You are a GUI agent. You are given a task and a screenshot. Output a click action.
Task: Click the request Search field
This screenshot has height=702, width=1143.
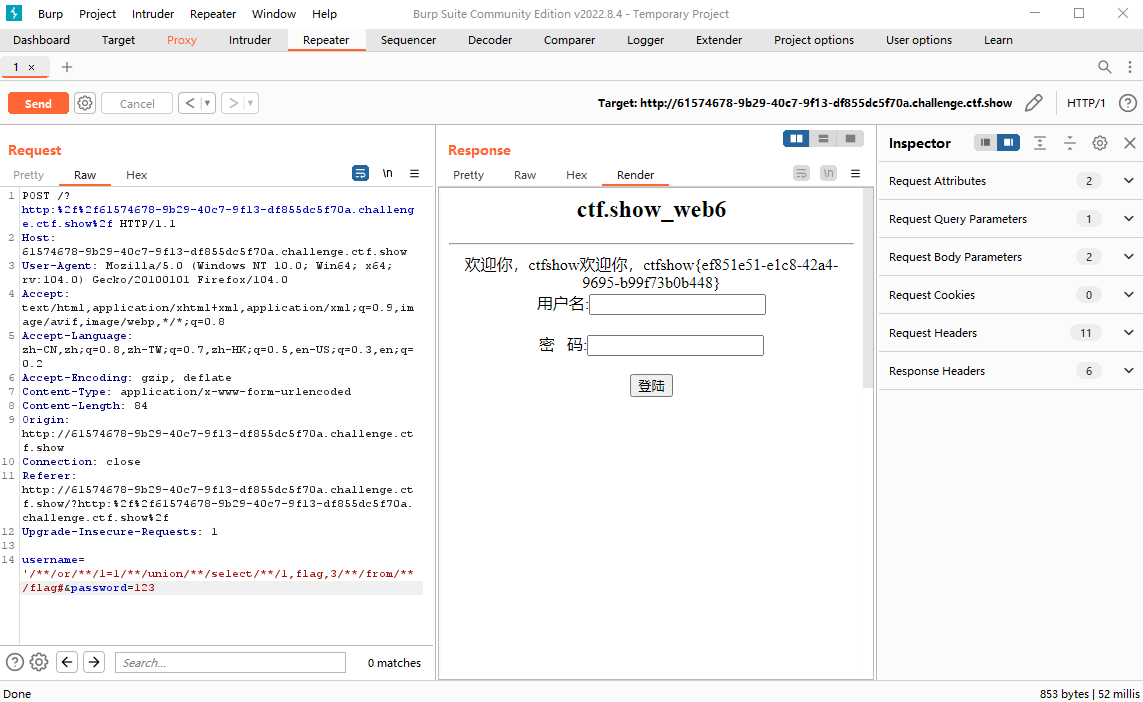coord(230,663)
